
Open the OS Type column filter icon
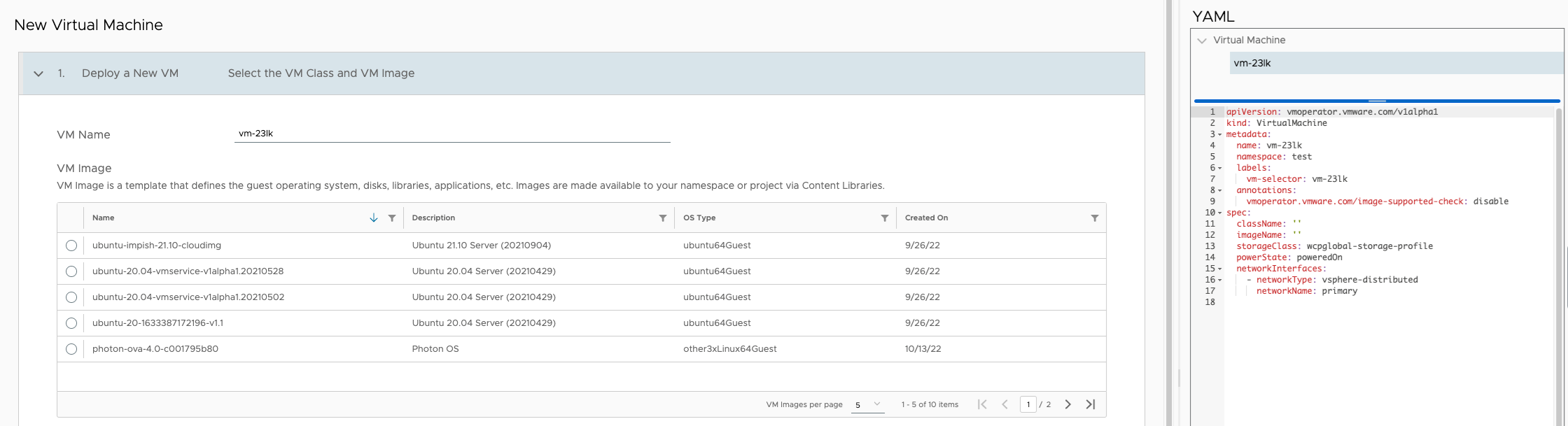click(x=885, y=218)
